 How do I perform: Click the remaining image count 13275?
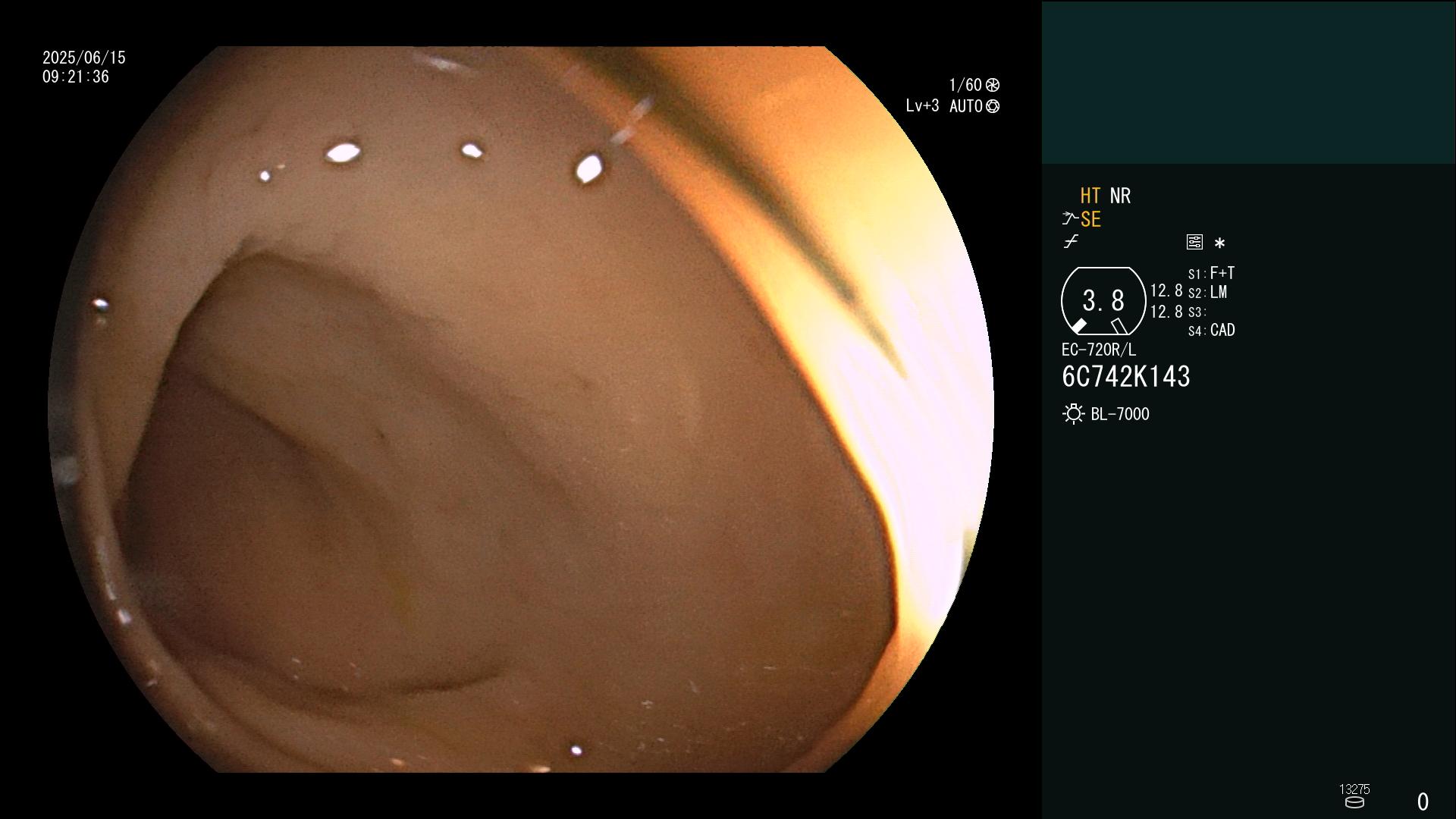coord(1354,789)
